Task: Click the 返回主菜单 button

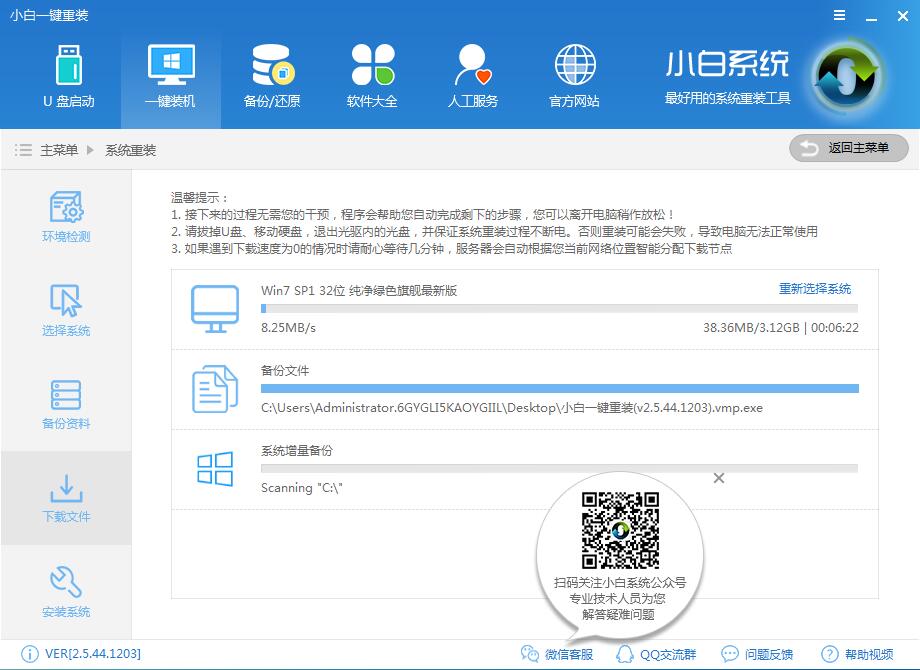Action: pyautogui.click(x=848, y=148)
